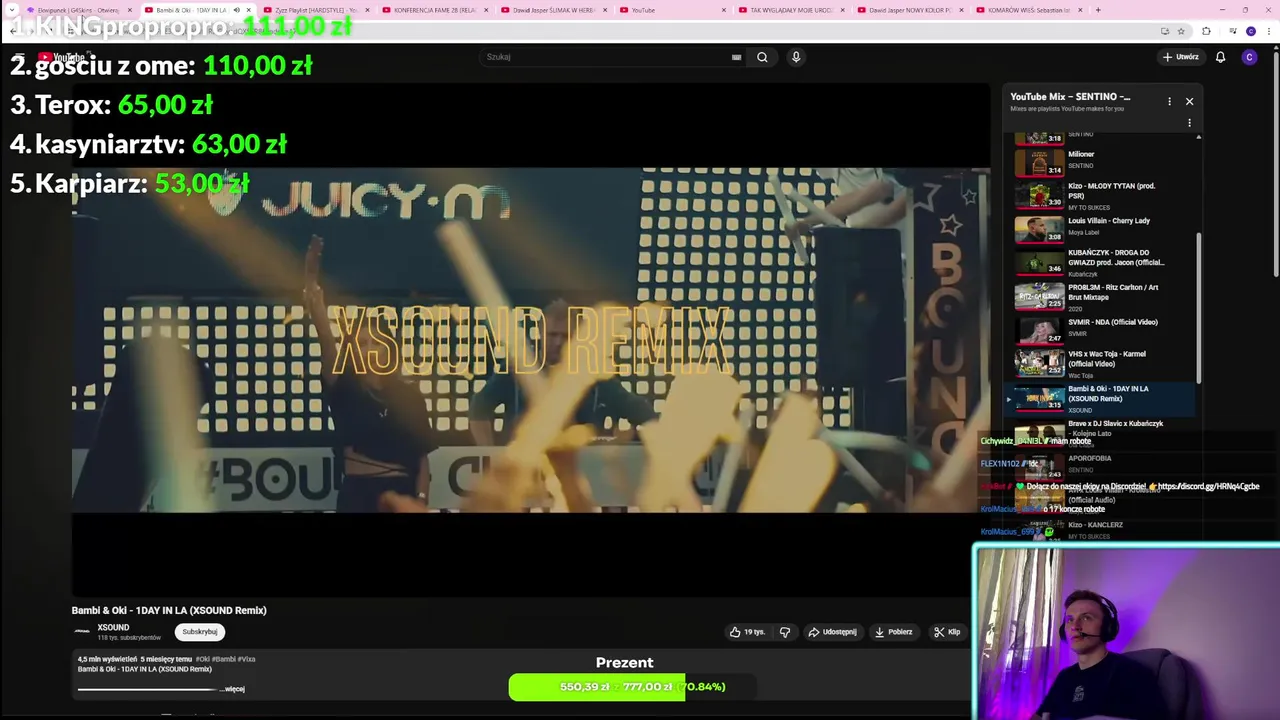Viewport: 1280px width, 720px height.
Task: Close the plain YouTube tab
Action: [722, 10]
